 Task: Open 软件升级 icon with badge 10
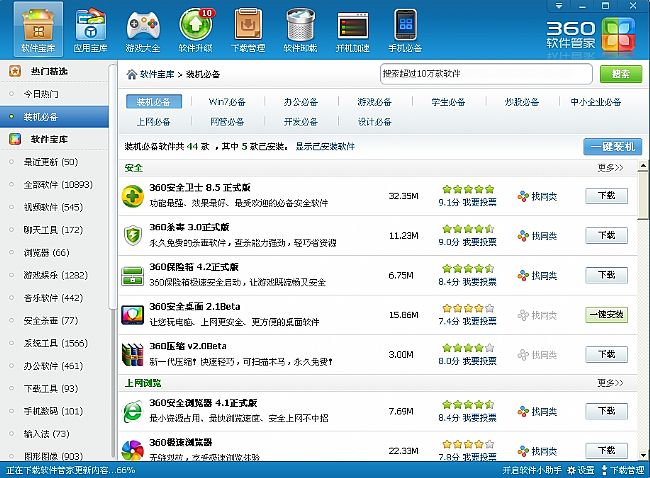pos(195,29)
